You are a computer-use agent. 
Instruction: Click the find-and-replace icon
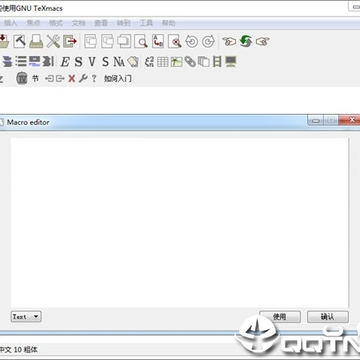click(x=158, y=41)
